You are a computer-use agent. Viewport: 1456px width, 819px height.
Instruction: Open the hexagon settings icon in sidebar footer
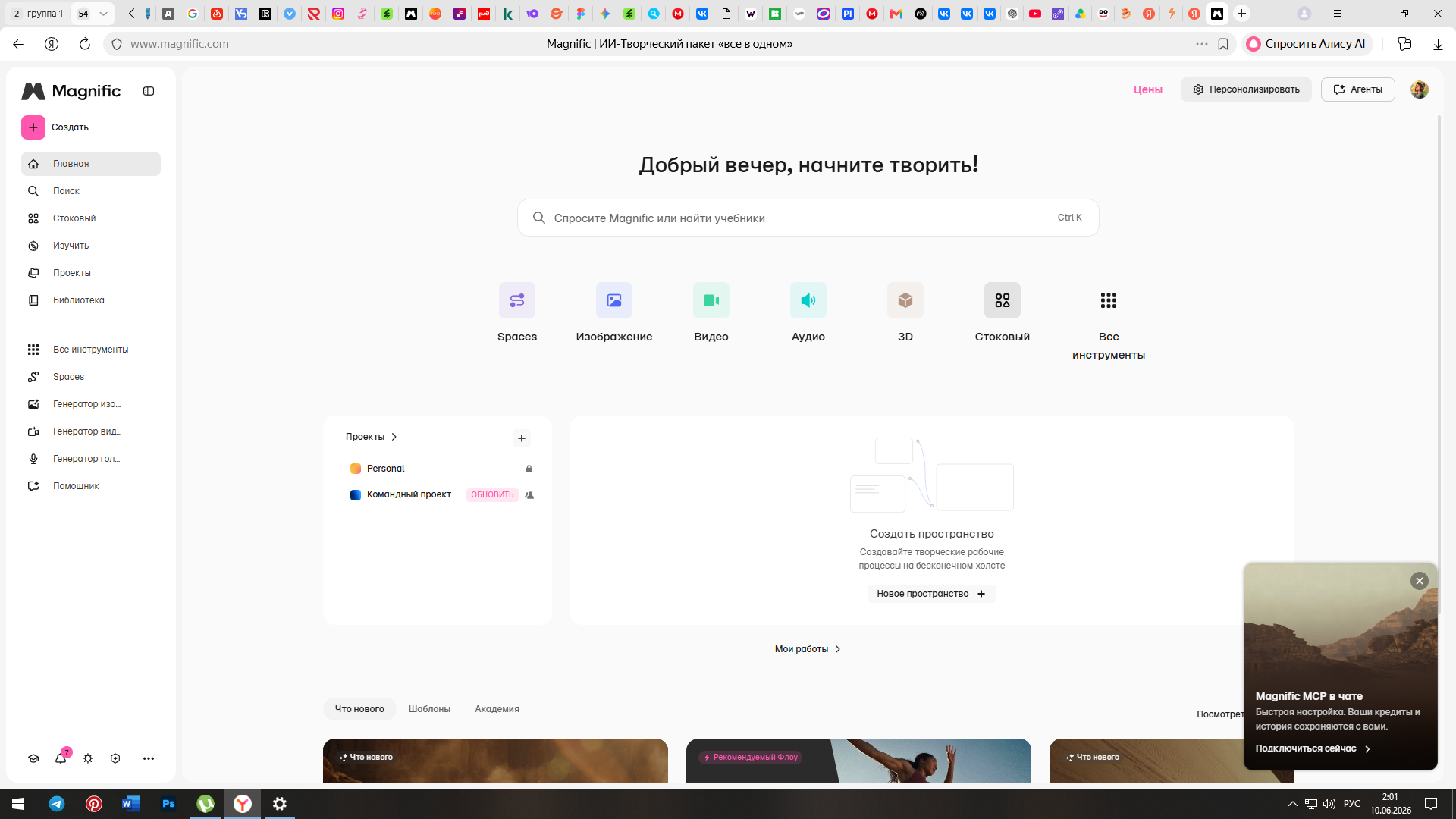[115, 758]
